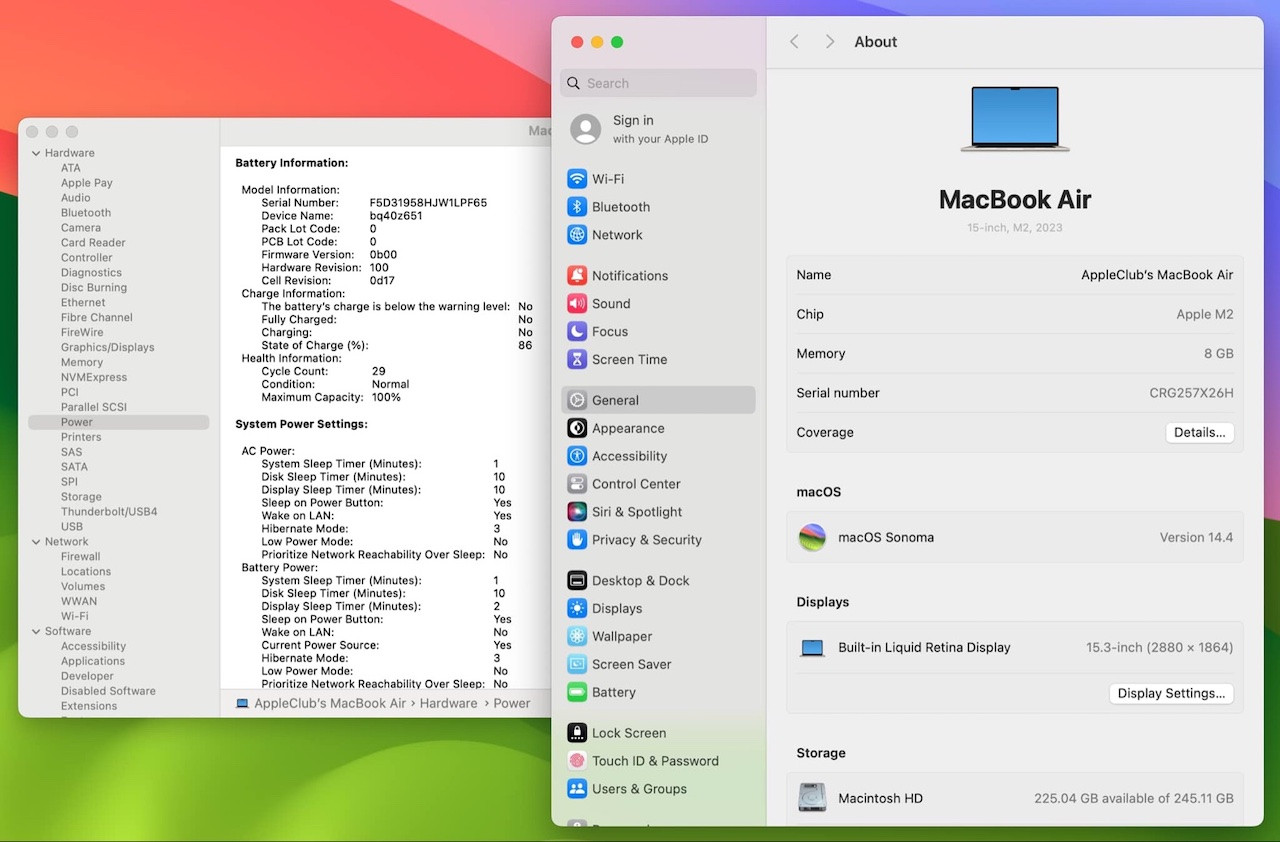This screenshot has height=842, width=1280.
Task: Select Bluetooth in System Information hardware list
Action: [x=86, y=213]
